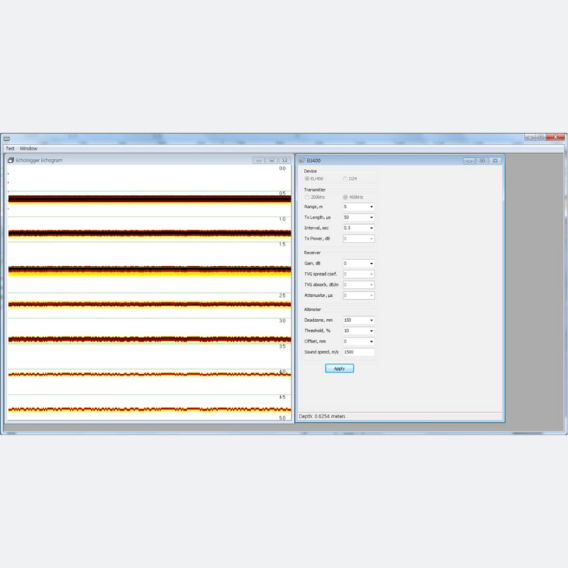This screenshot has width=568, height=568.
Task: Click the Range, m label
Action: tap(313, 207)
